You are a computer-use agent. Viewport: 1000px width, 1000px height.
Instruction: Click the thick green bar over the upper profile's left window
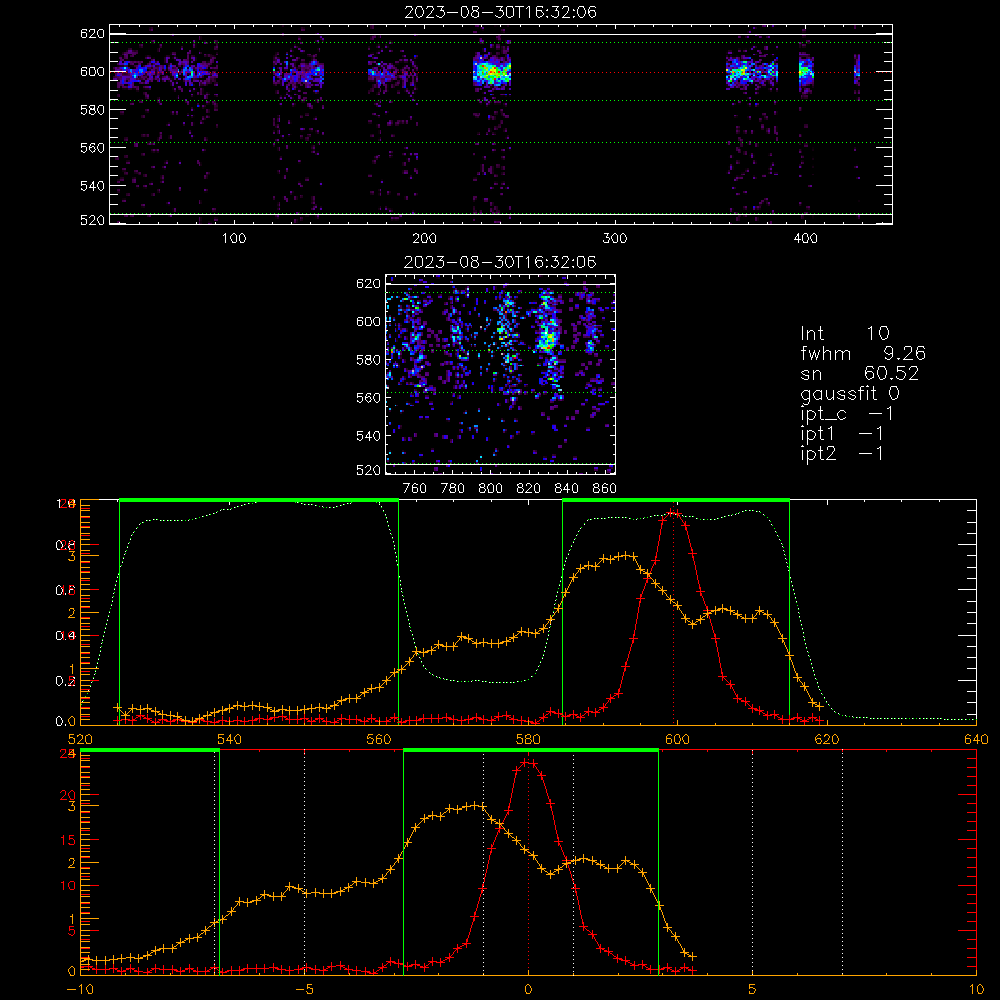click(x=259, y=500)
